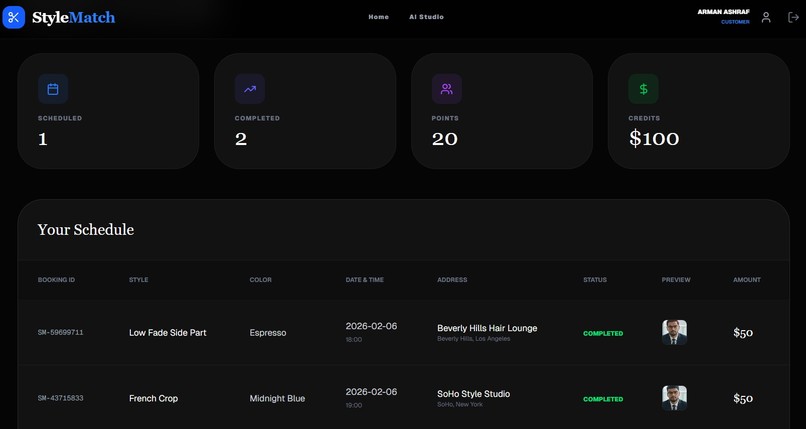Click the STYLE column header
The width and height of the screenshot is (806, 429).
click(x=138, y=280)
